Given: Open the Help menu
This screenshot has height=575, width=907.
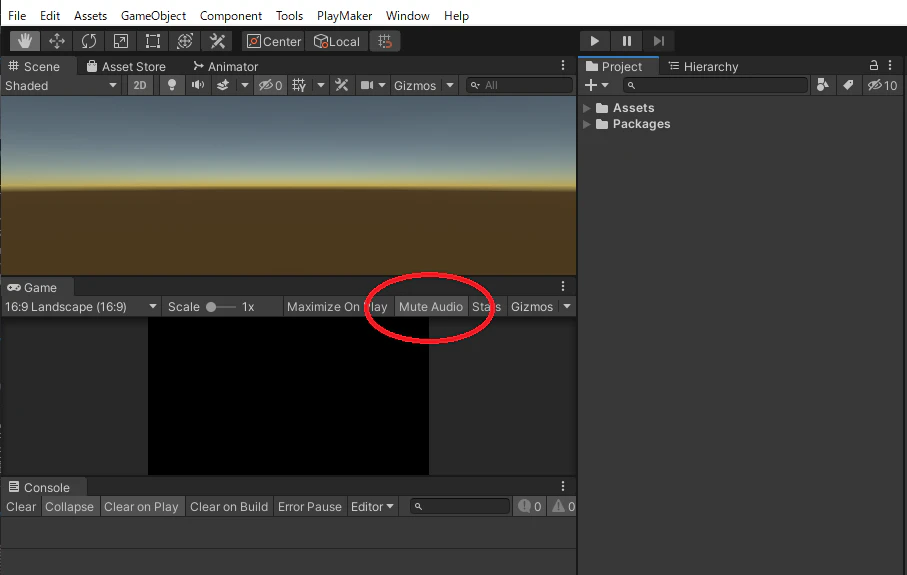Looking at the screenshot, I should point(456,16).
